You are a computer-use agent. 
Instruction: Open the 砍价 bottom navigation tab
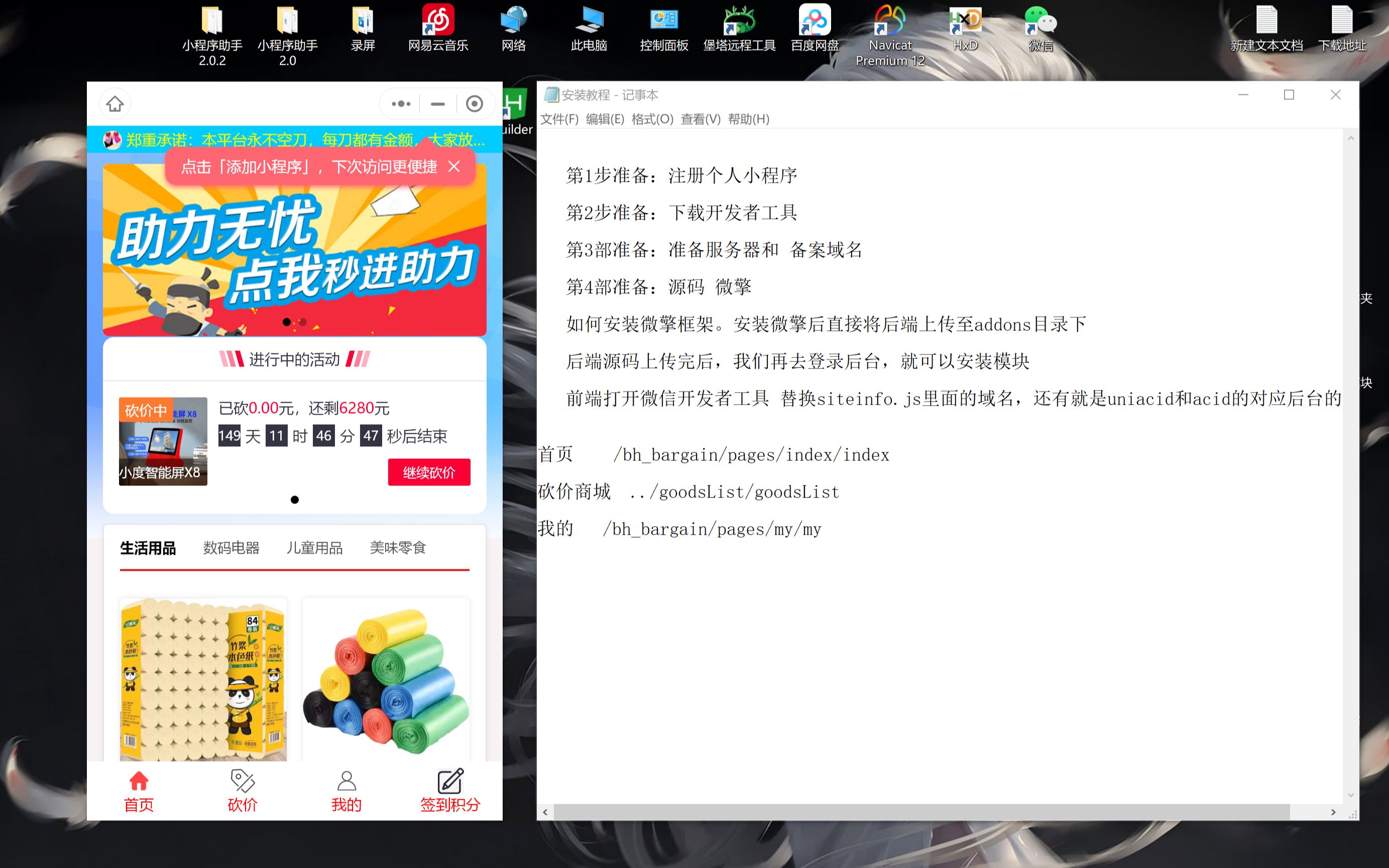[243, 792]
